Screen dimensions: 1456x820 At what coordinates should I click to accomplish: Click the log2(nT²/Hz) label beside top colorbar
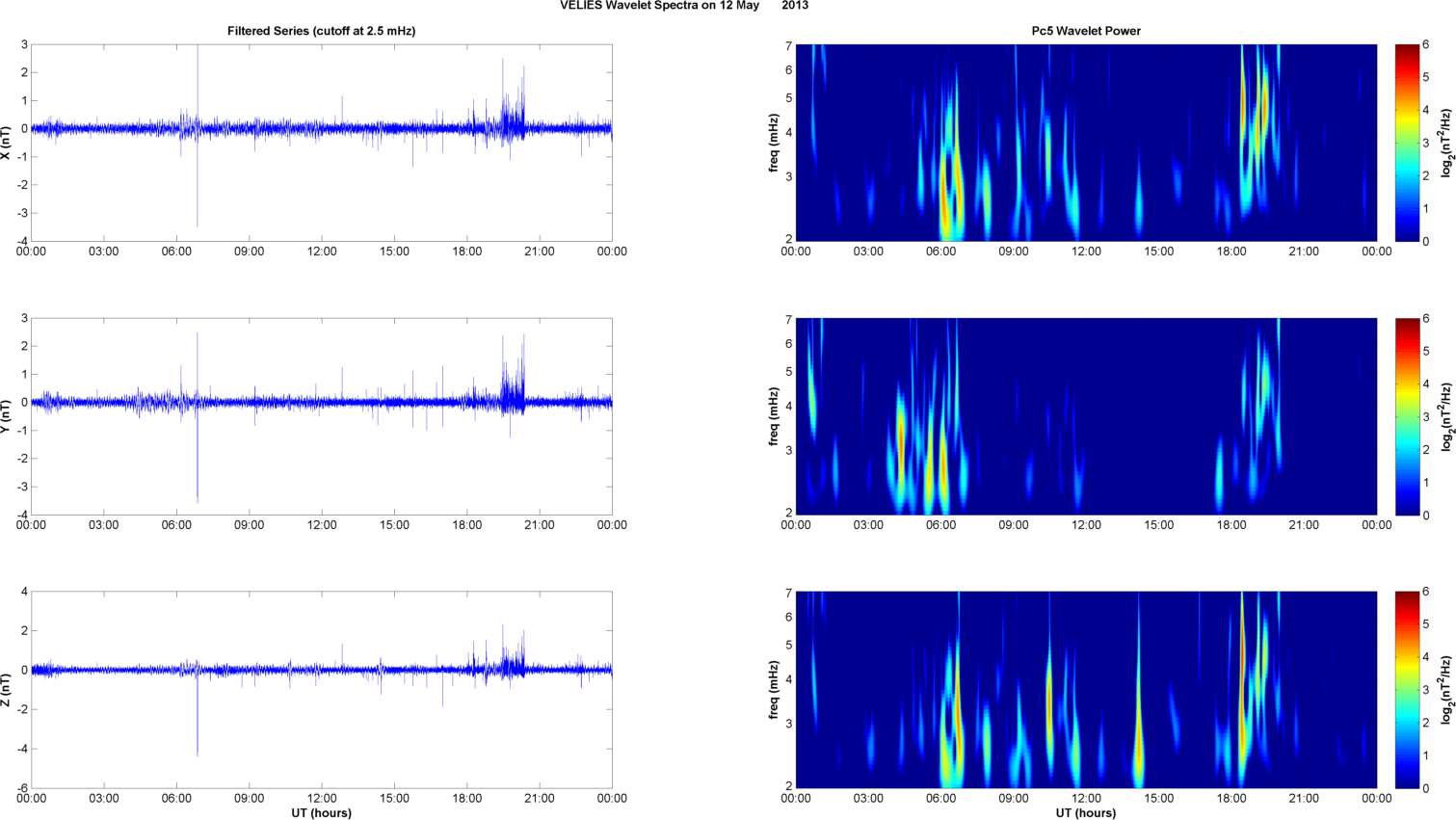[1446, 143]
